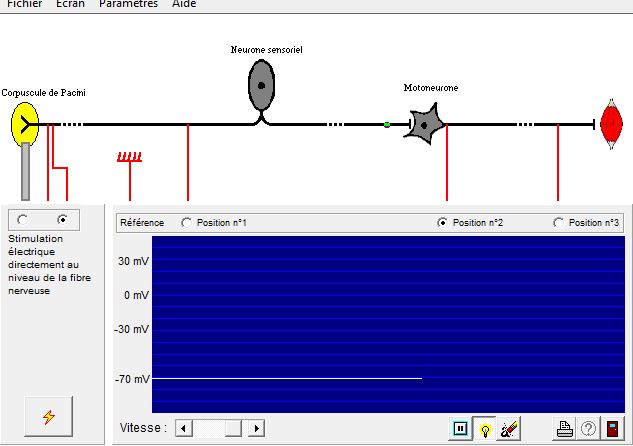The image size is (633, 446).
Task: Open the Paramètres menu
Action: click(128, 4)
